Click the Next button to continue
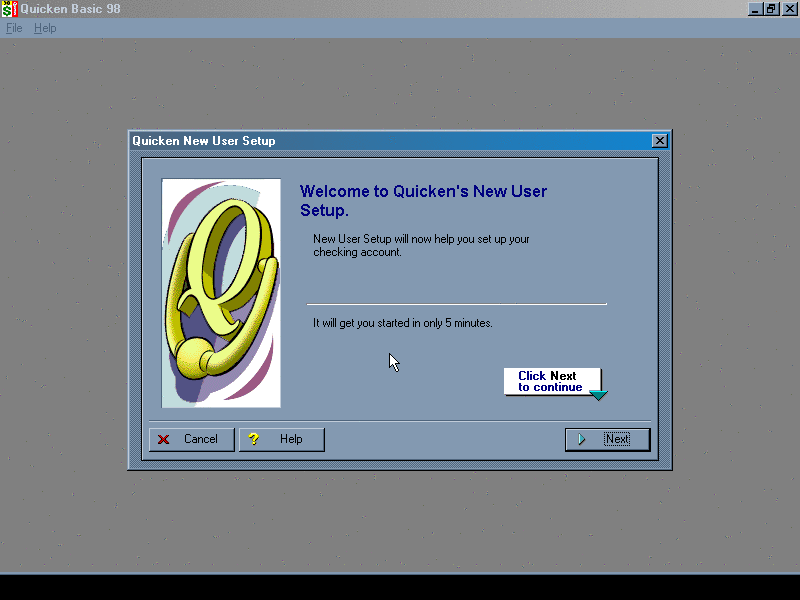 607,439
